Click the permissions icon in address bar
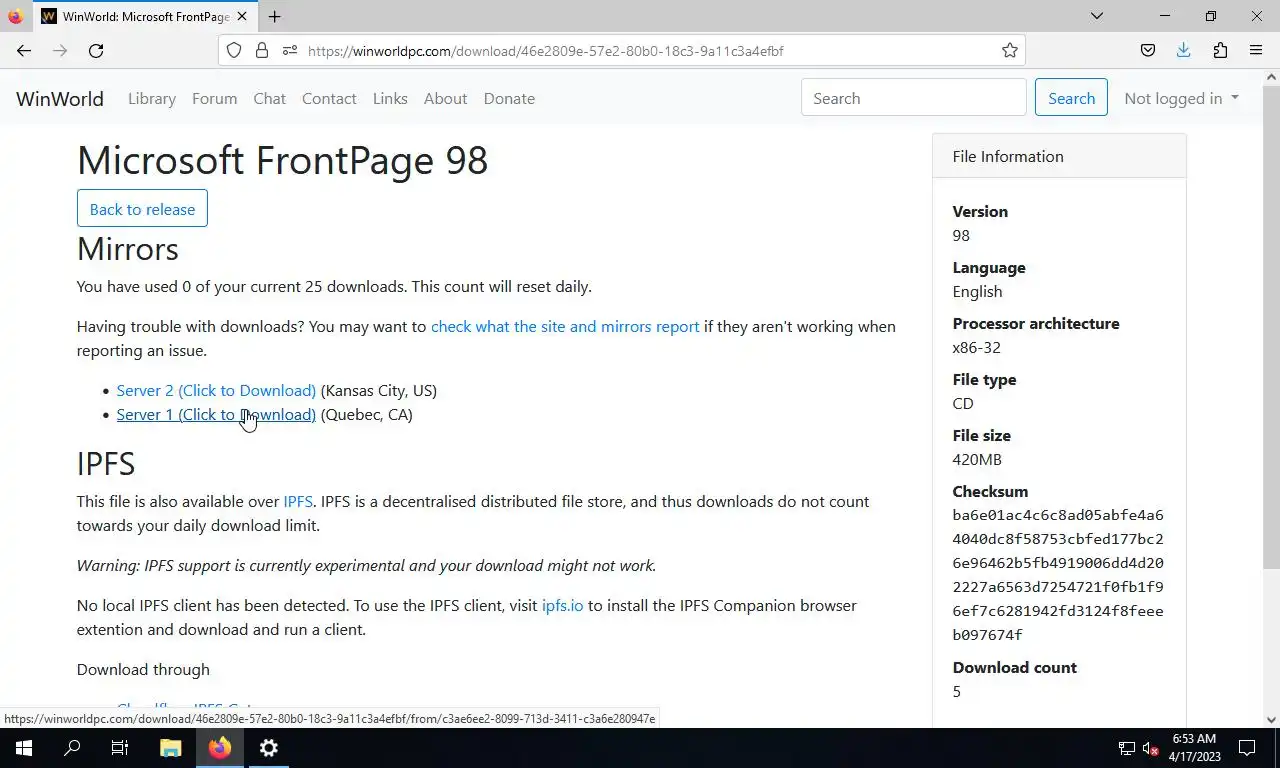 [290, 50]
